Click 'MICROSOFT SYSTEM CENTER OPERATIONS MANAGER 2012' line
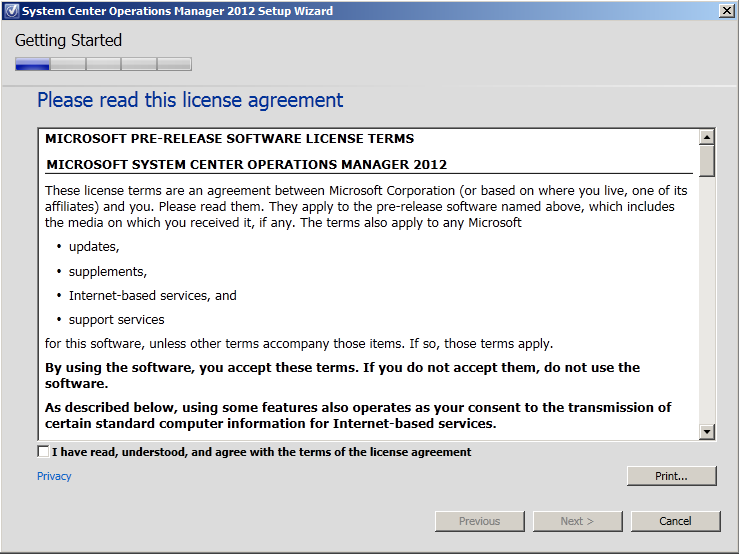 [x=246, y=165]
